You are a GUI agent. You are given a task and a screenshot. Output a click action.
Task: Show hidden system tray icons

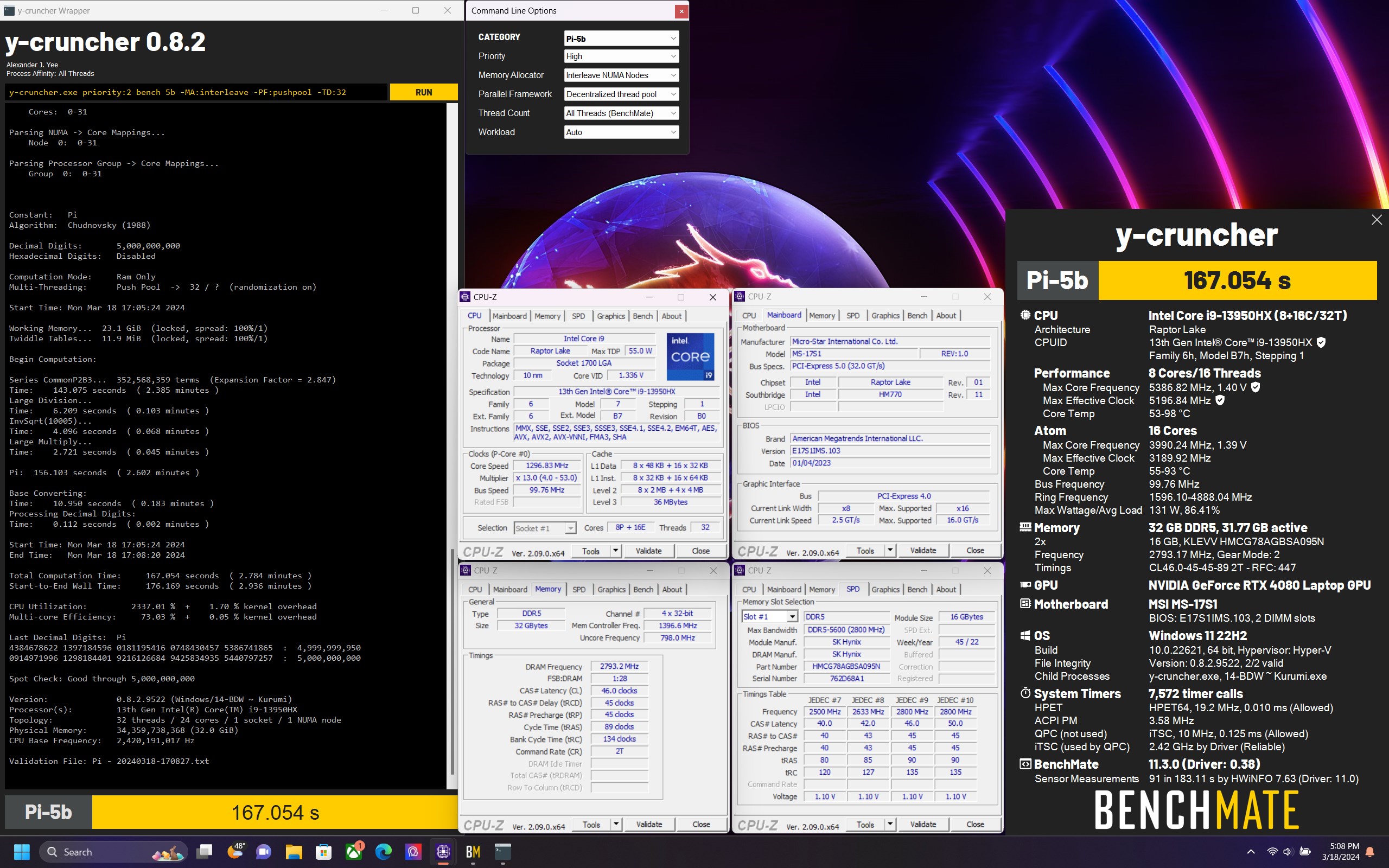pos(1251,852)
